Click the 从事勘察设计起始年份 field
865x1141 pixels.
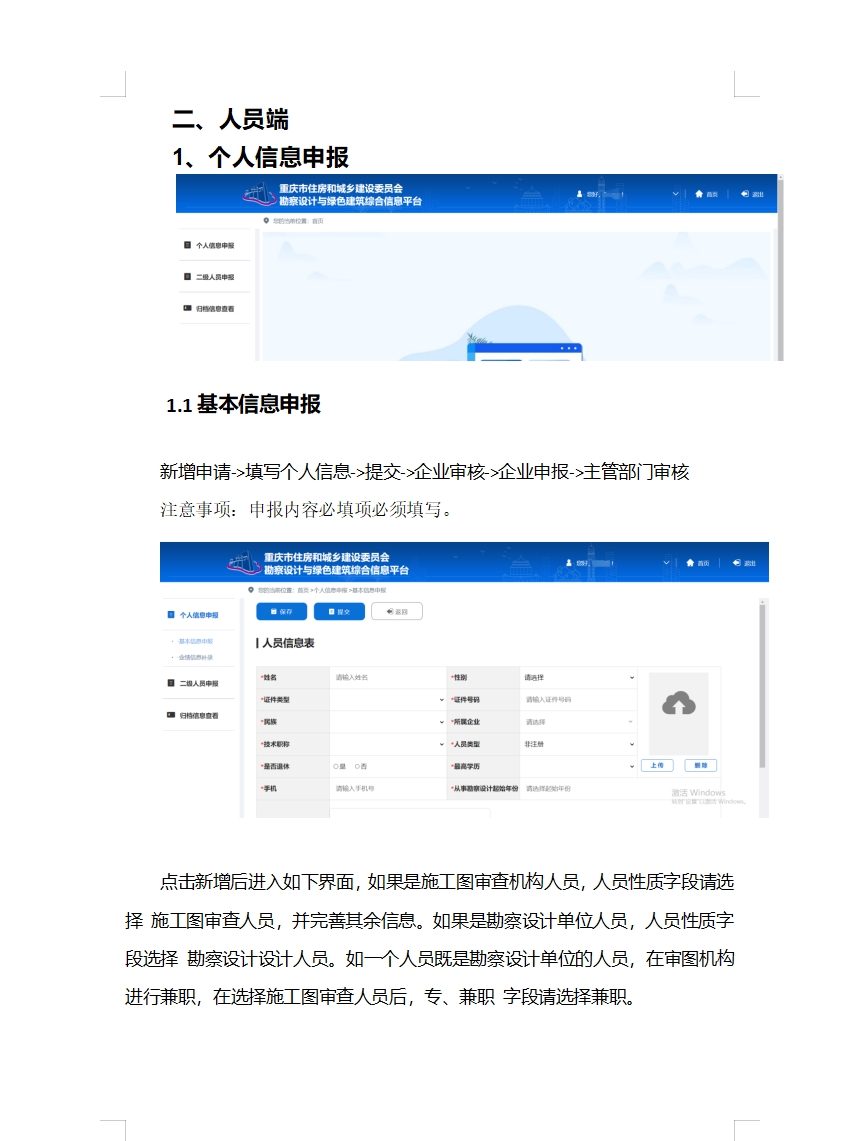[x=578, y=789]
